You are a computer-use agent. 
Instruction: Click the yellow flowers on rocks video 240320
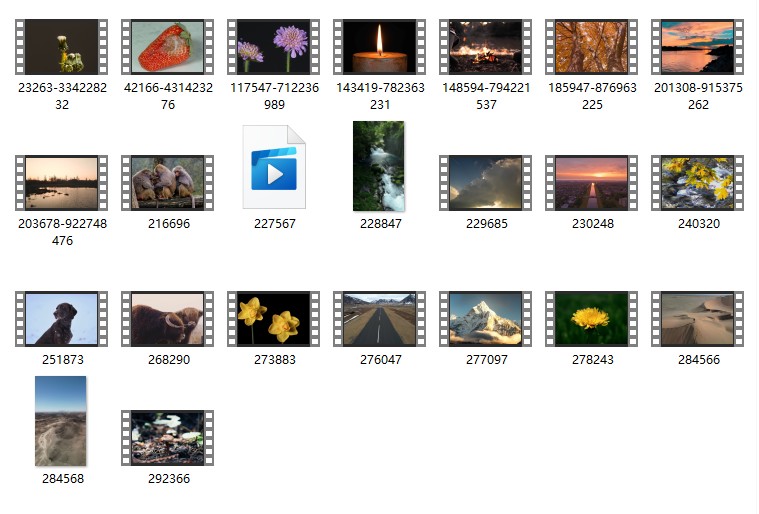click(697, 183)
